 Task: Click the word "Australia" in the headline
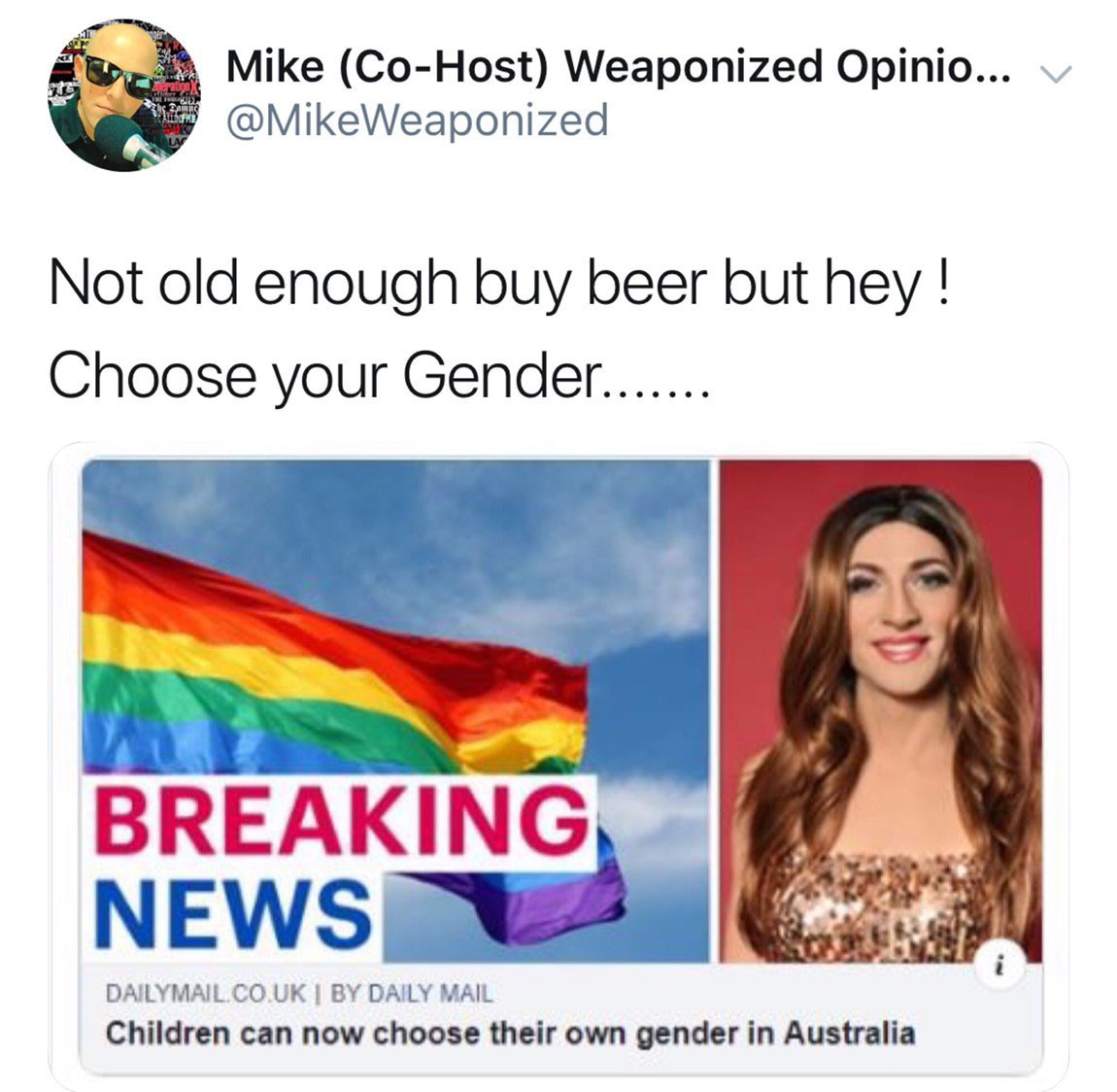pos(850,1032)
